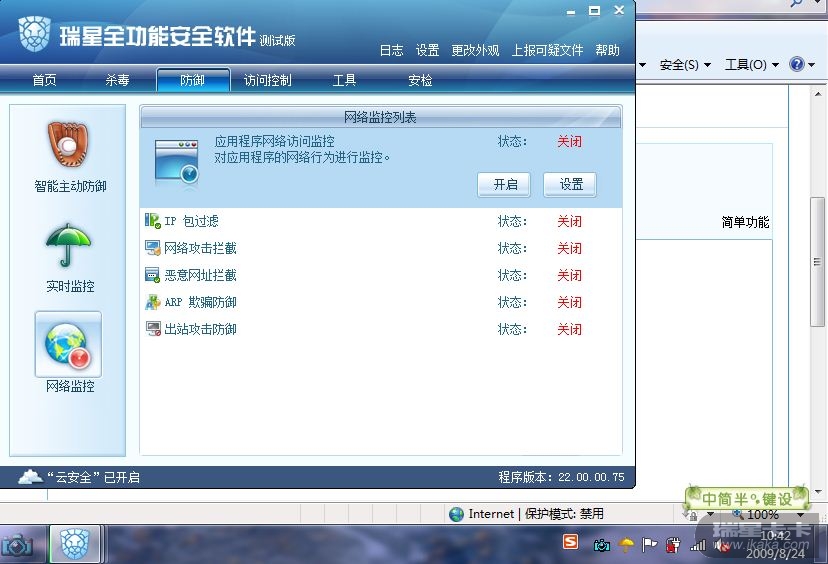This screenshot has height=564, width=828.
Task: Open the 智能主动防御 baseball glove icon
Action: click(69, 144)
